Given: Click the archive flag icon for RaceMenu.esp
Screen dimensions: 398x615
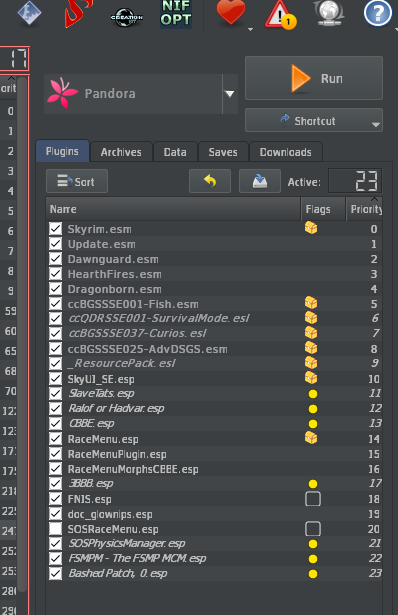Looking at the screenshot, I should pyautogui.click(x=311, y=438).
